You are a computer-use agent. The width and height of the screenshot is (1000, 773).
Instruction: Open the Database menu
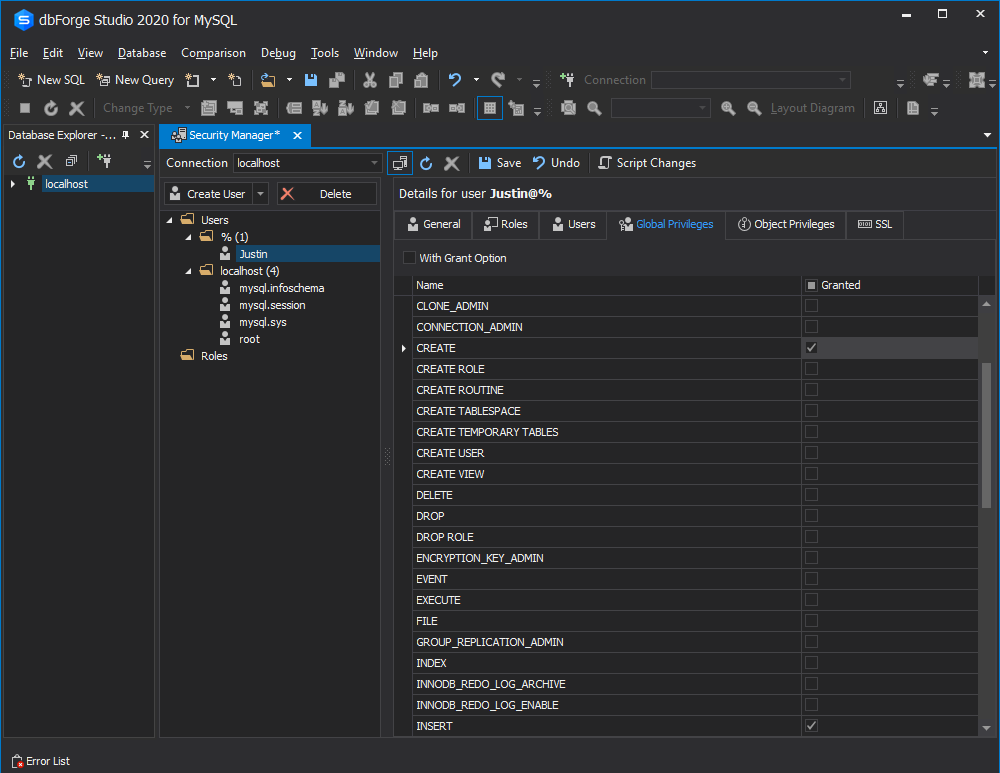[x=142, y=53]
